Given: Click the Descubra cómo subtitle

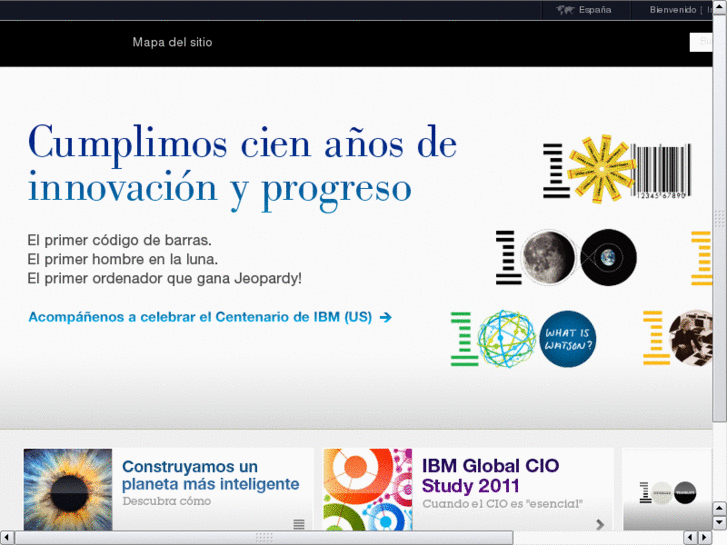Looking at the screenshot, I should 166,501.
